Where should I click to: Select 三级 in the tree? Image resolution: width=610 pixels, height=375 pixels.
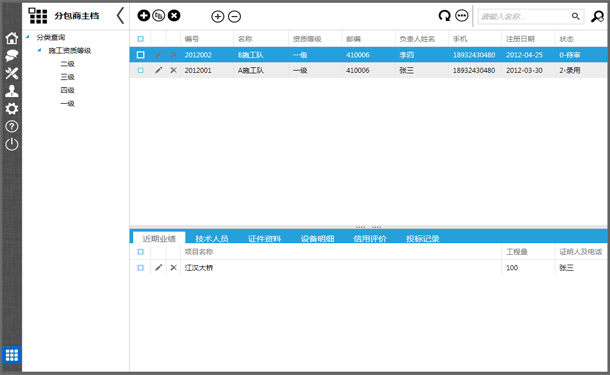(67, 77)
